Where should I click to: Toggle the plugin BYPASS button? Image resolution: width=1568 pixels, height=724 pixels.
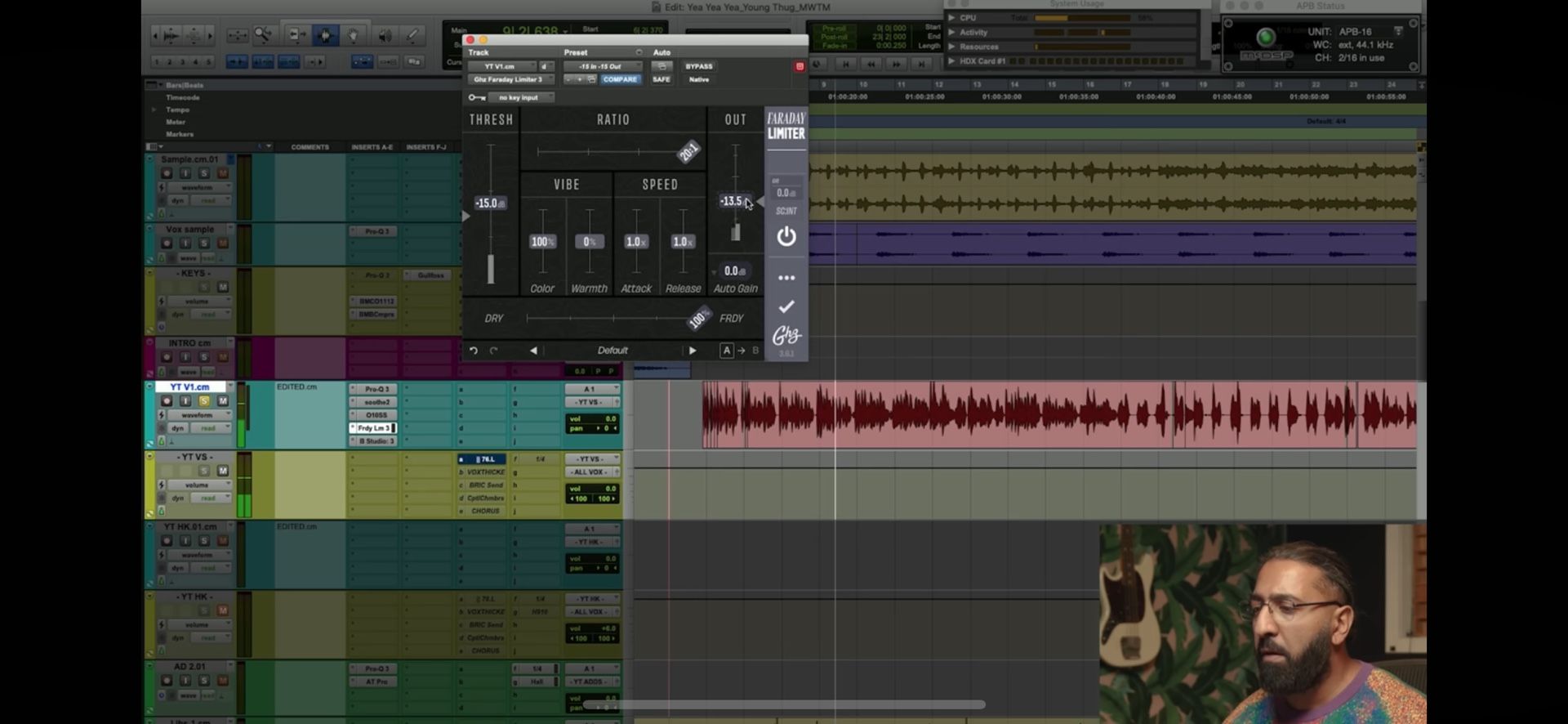(x=699, y=66)
